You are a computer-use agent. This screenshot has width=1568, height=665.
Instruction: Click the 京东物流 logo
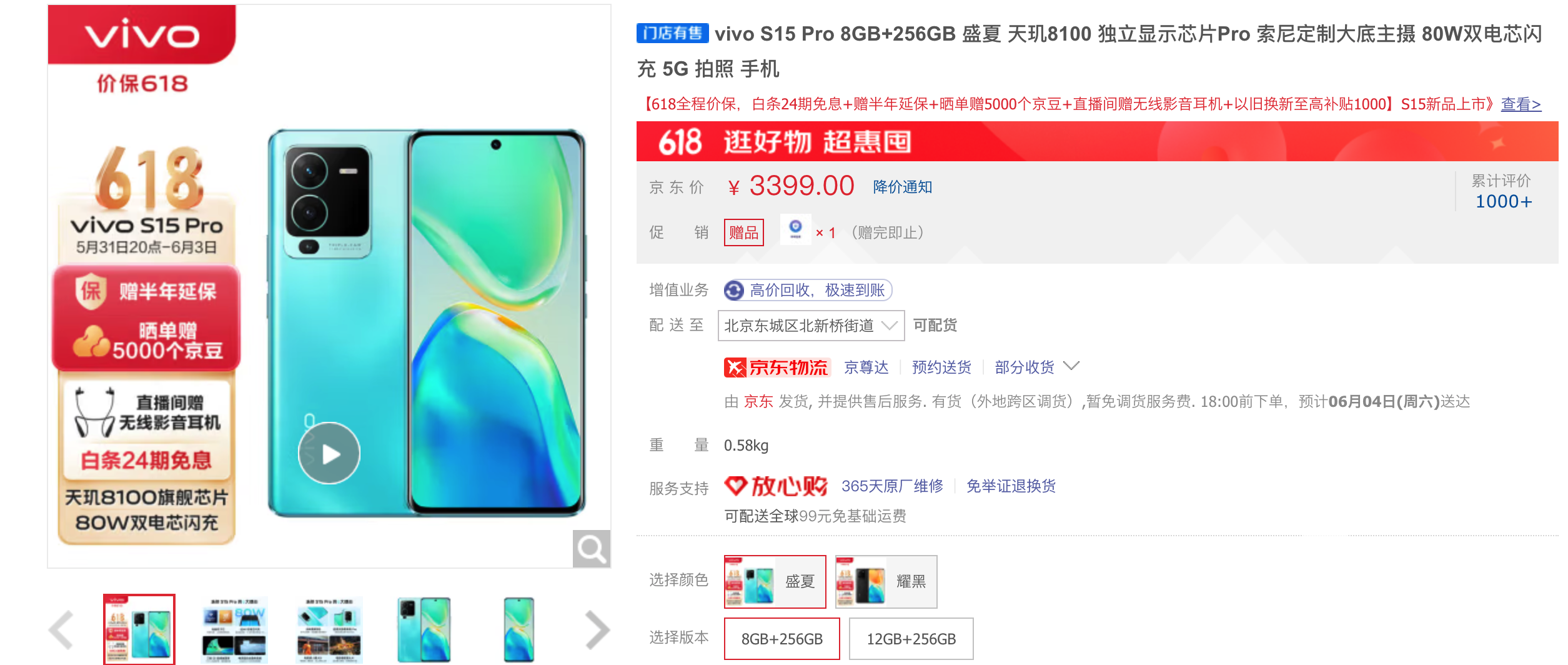click(x=777, y=367)
